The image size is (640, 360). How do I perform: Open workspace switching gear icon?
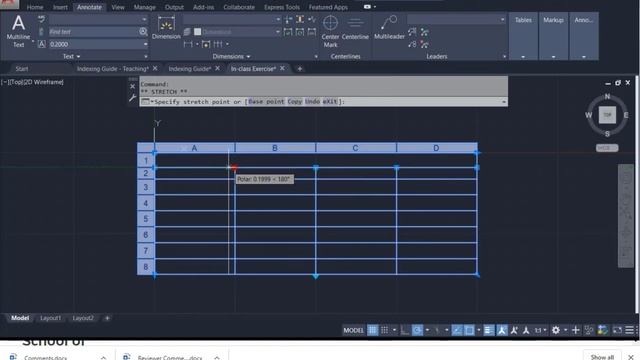pos(556,330)
